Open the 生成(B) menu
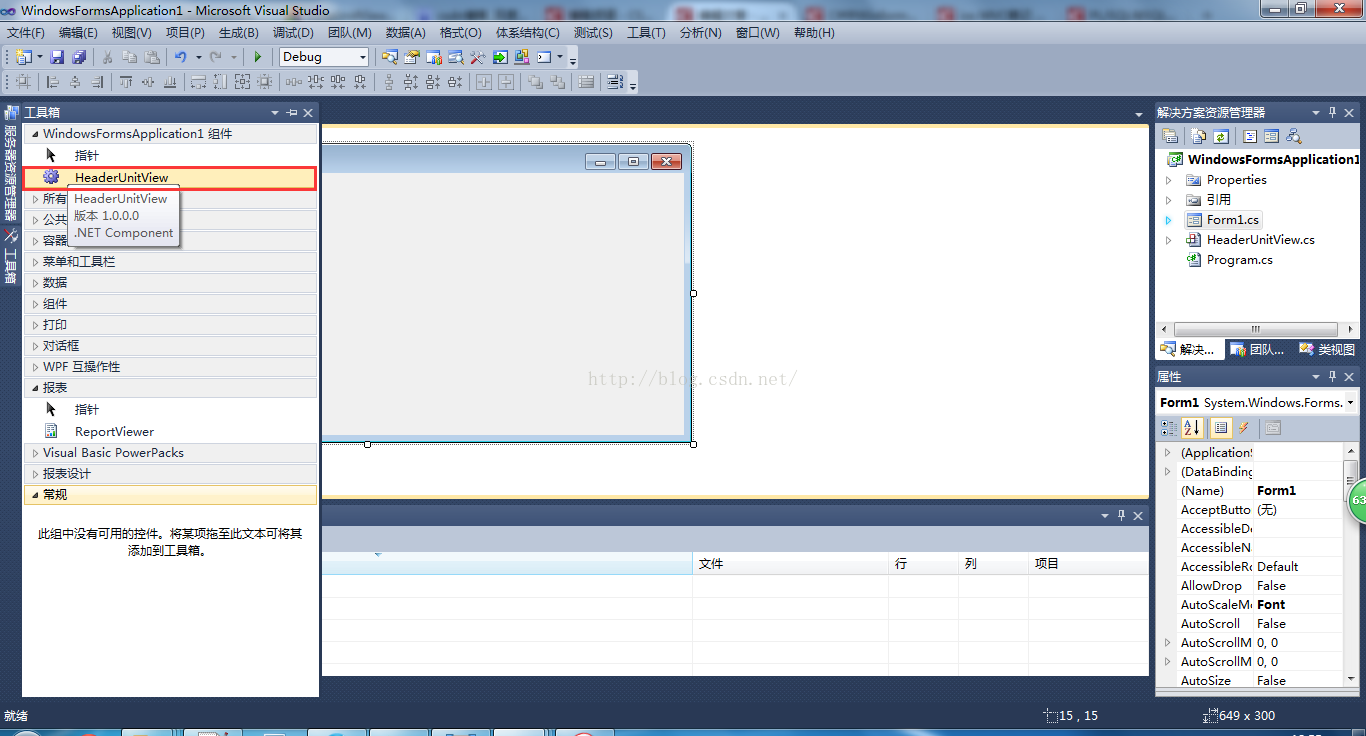 click(239, 33)
